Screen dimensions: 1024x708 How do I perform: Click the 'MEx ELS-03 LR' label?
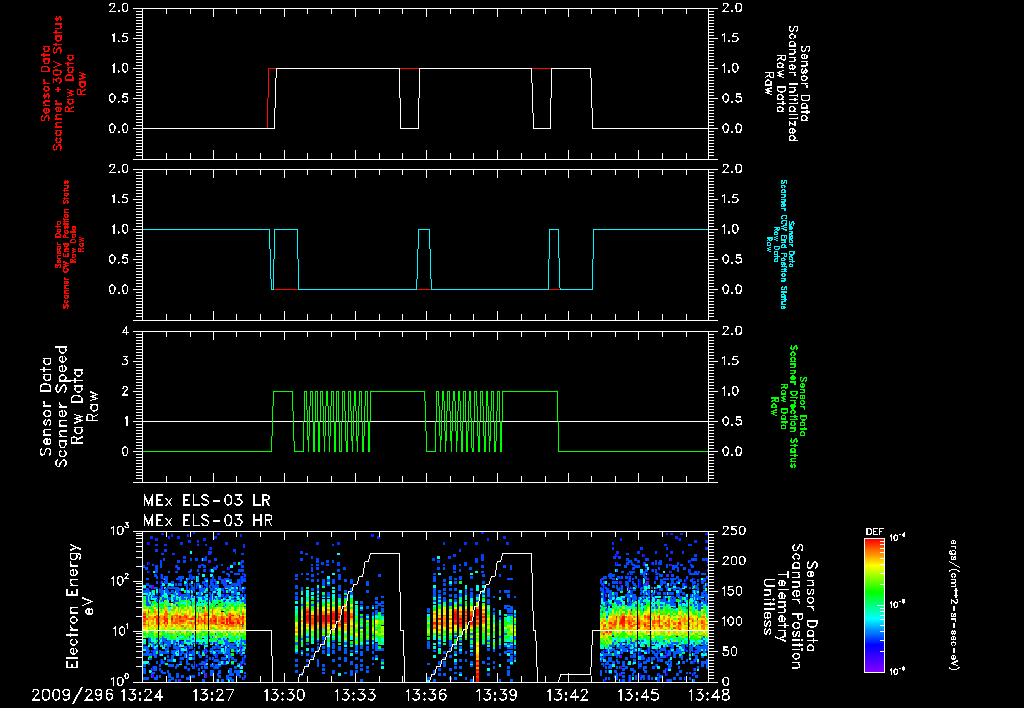point(206,501)
